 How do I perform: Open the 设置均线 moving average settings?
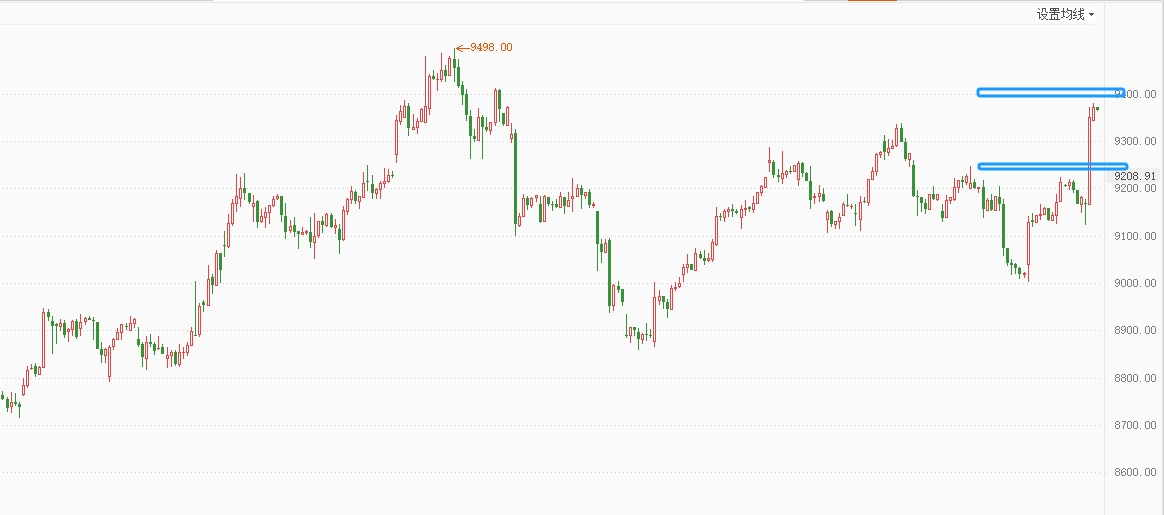coord(1060,14)
